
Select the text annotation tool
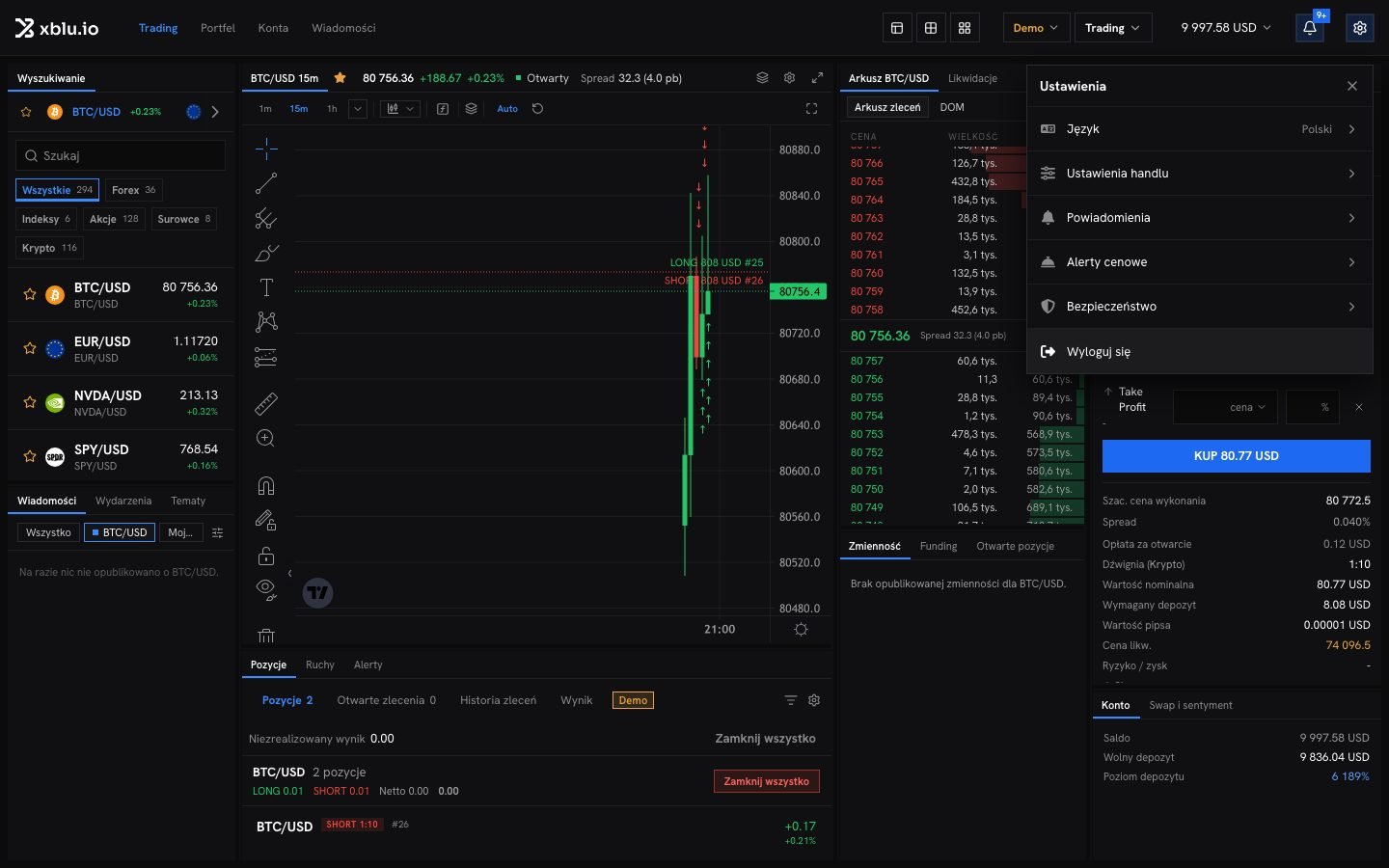click(x=266, y=287)
